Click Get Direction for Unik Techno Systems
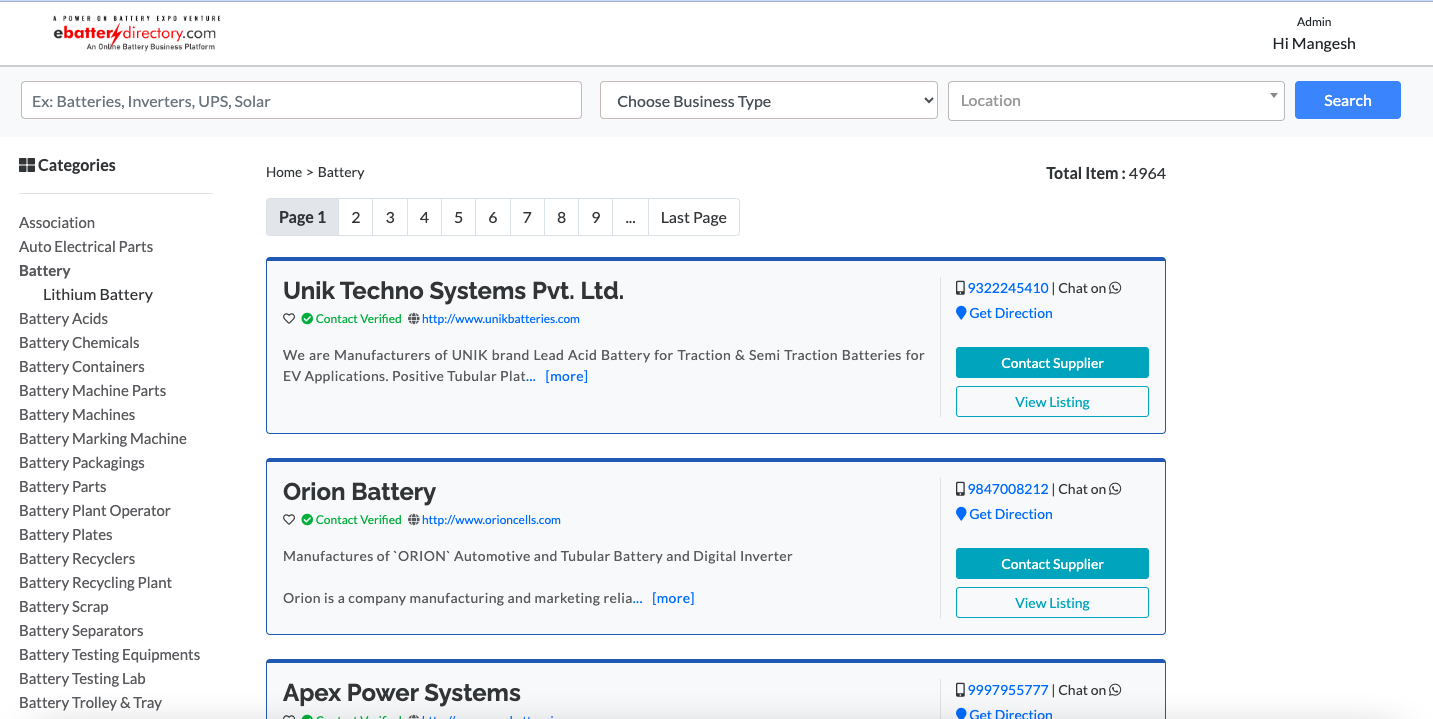 tap(1011, 313)
